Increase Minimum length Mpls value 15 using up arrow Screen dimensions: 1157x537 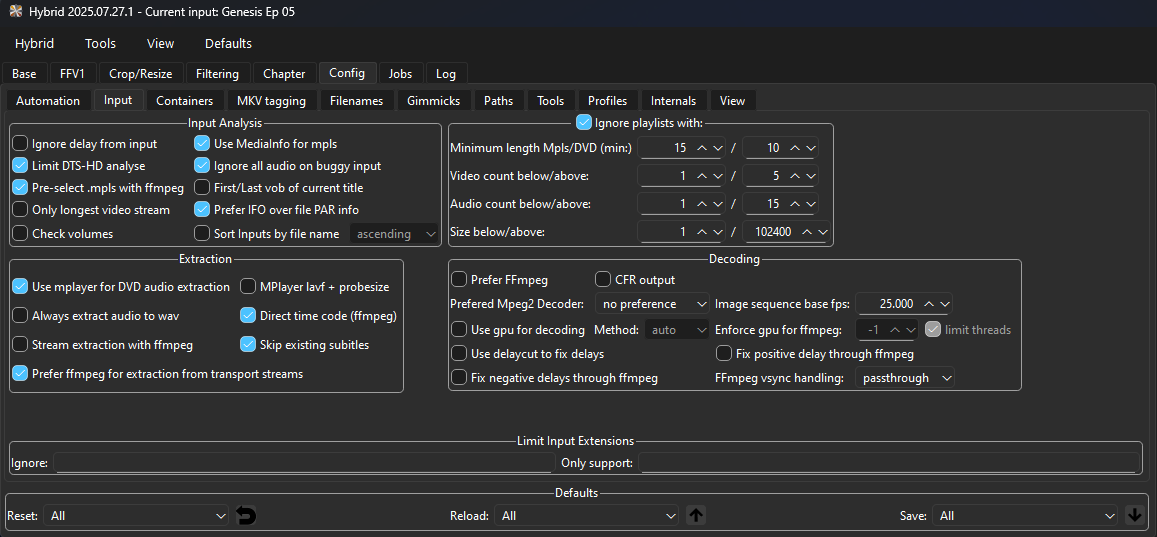tap(703, 148)
